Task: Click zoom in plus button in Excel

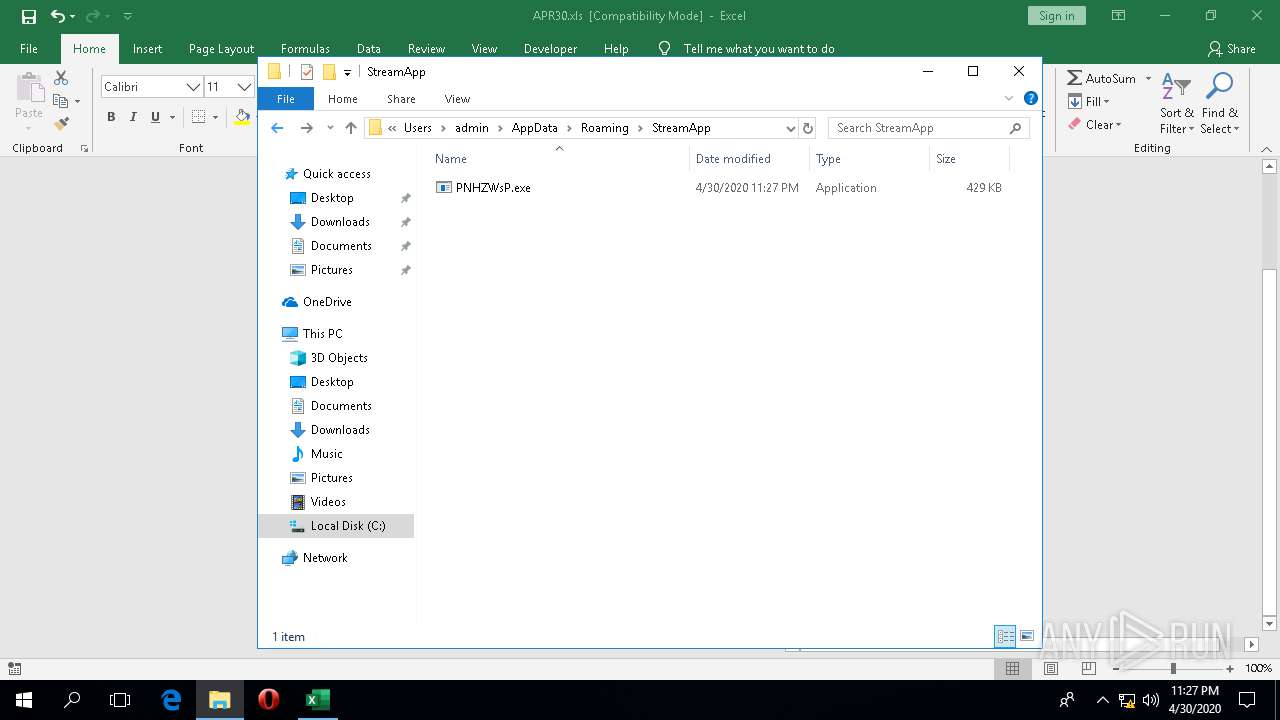Action: click(1229, 668)
